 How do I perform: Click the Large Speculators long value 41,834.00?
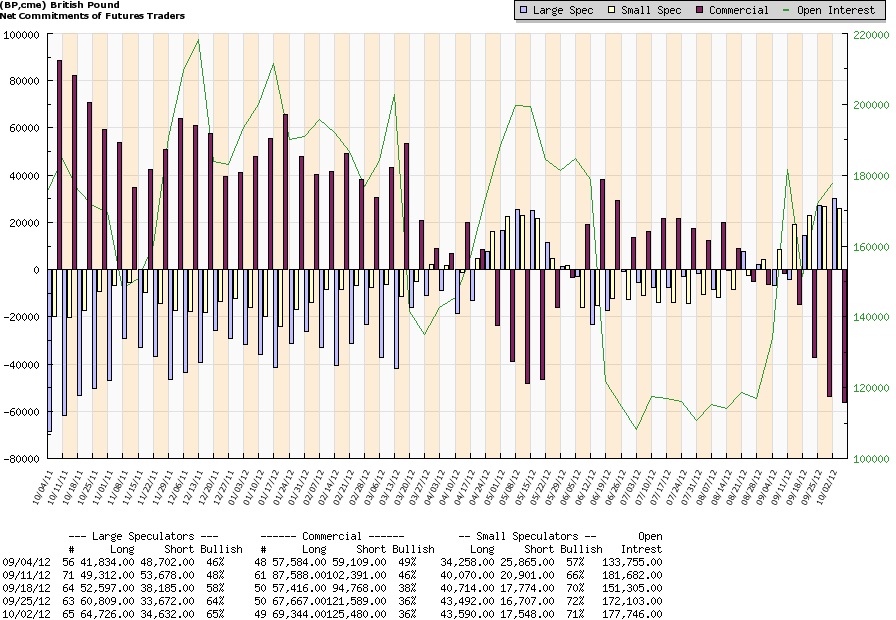pos(107,562)
